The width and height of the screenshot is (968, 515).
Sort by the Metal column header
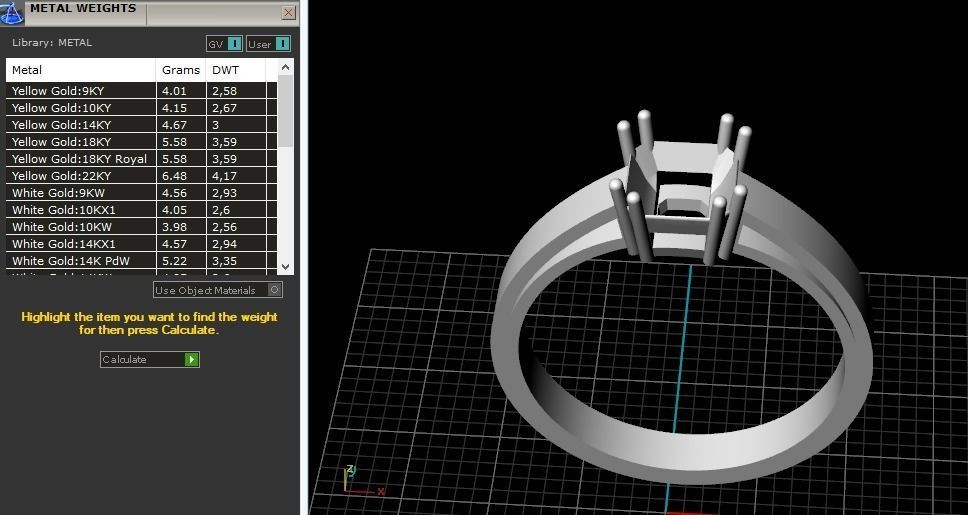[x=81, y=70]
